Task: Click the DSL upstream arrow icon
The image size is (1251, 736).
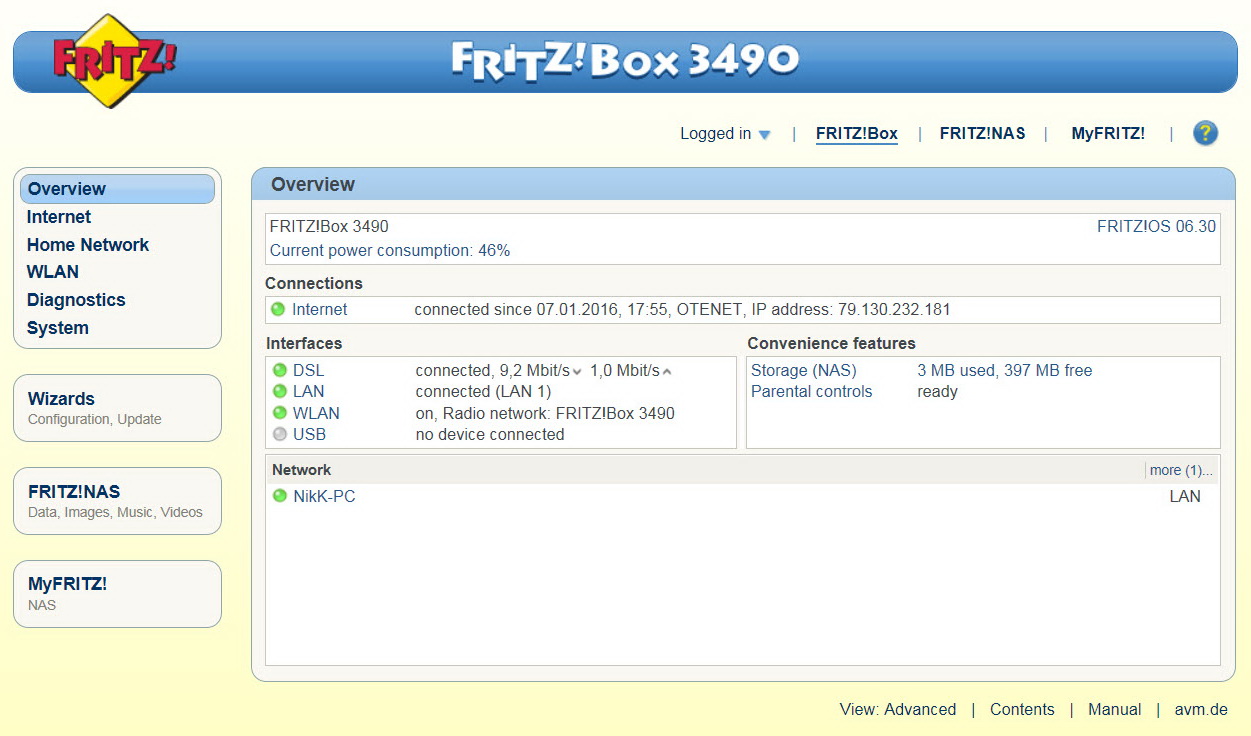Action: (x=667, y=371)
